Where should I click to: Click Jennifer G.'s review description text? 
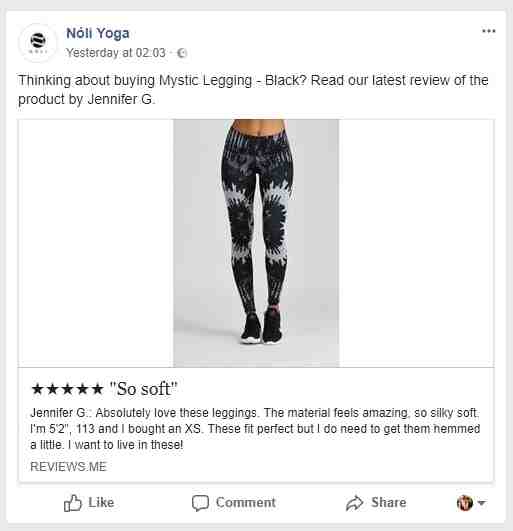point(255,429)
